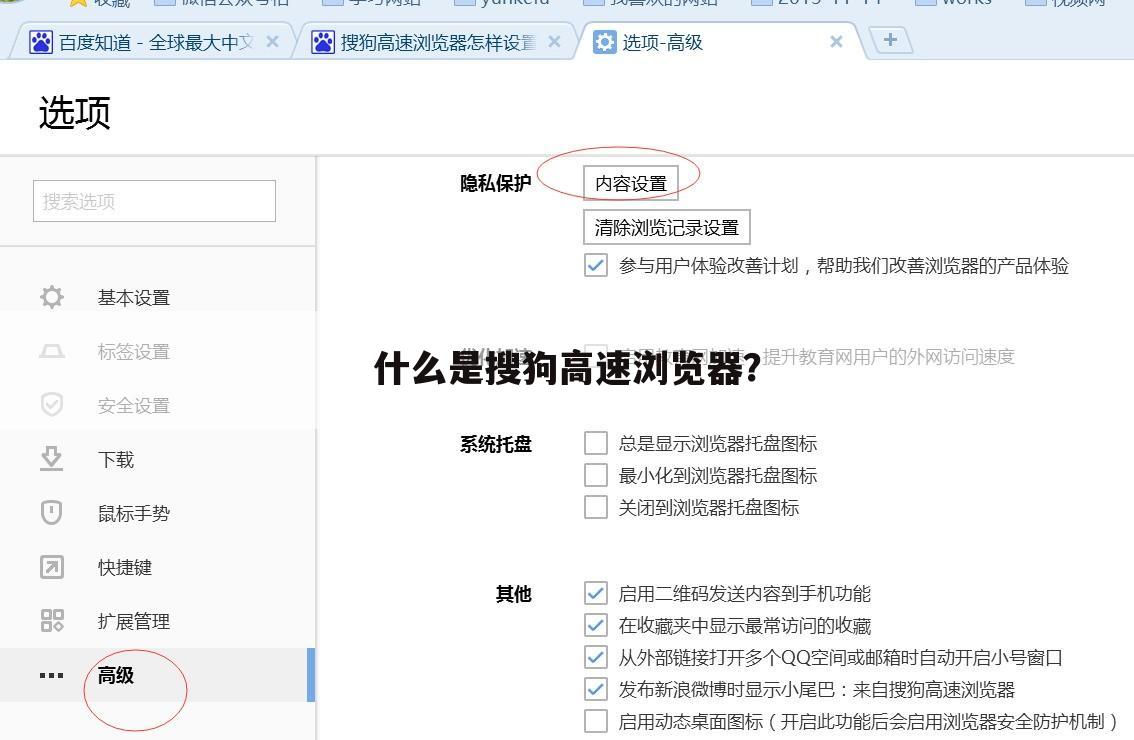The image size is (1134, 740).
Task: Click the 安全设置 shield icon
Action: 52,404
